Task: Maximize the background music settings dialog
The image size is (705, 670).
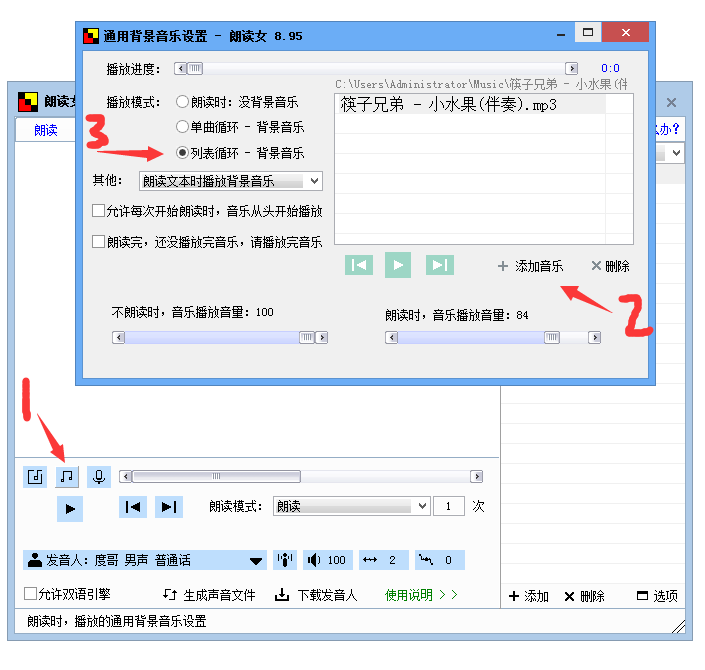Action: 588,32
